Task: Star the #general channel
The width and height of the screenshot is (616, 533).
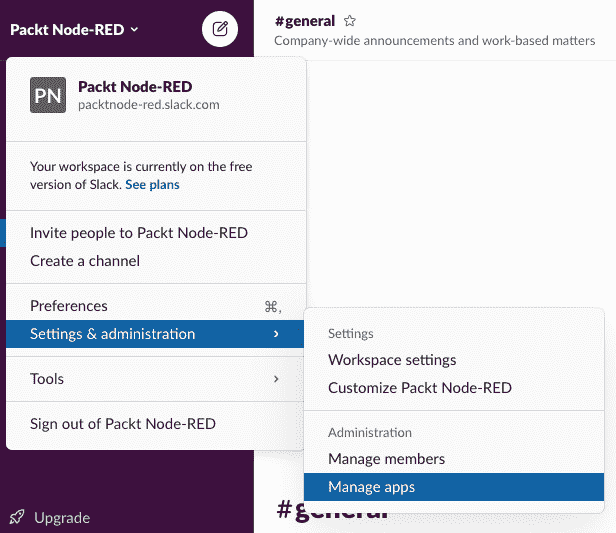Action: tap(349, 21)
